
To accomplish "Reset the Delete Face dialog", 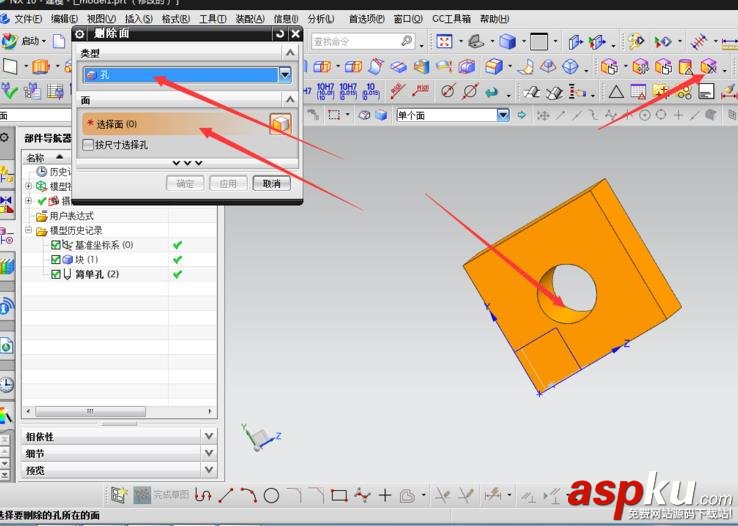I will tap(280, 34).
